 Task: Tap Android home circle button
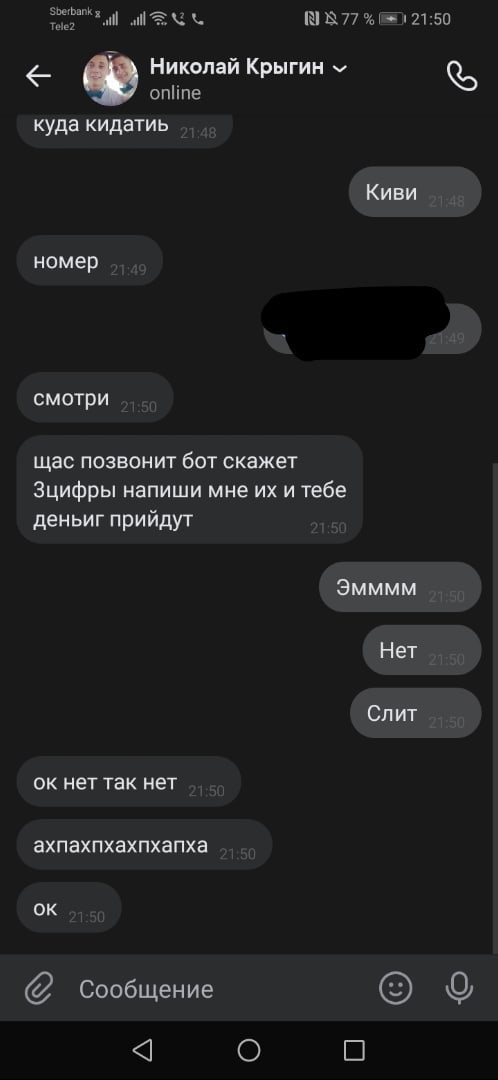(x=249, y=1050)
